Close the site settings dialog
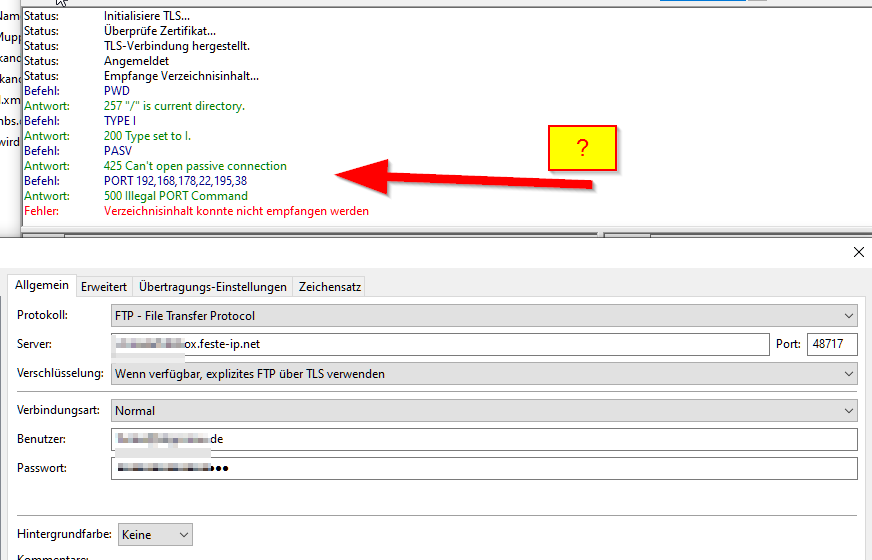The height and width of the screenshot is (560, 872). pyautogui.click(x=858, y=253)
